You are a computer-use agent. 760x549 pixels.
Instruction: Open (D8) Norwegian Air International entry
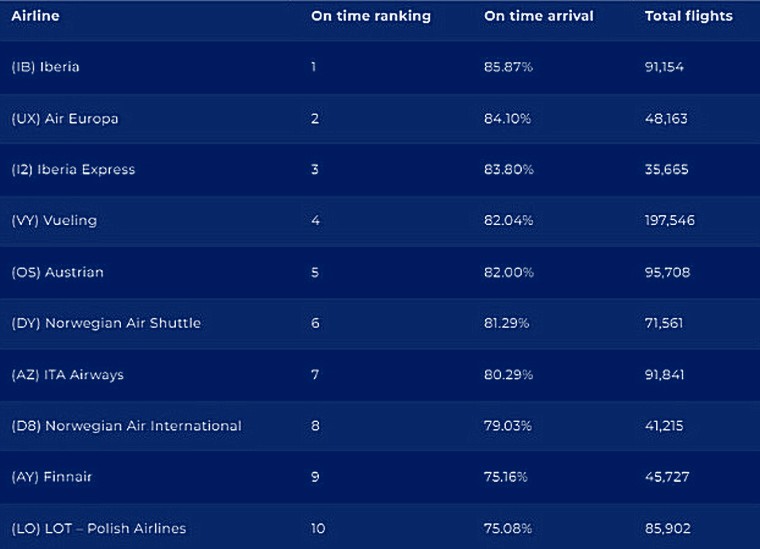coord(126,426)
